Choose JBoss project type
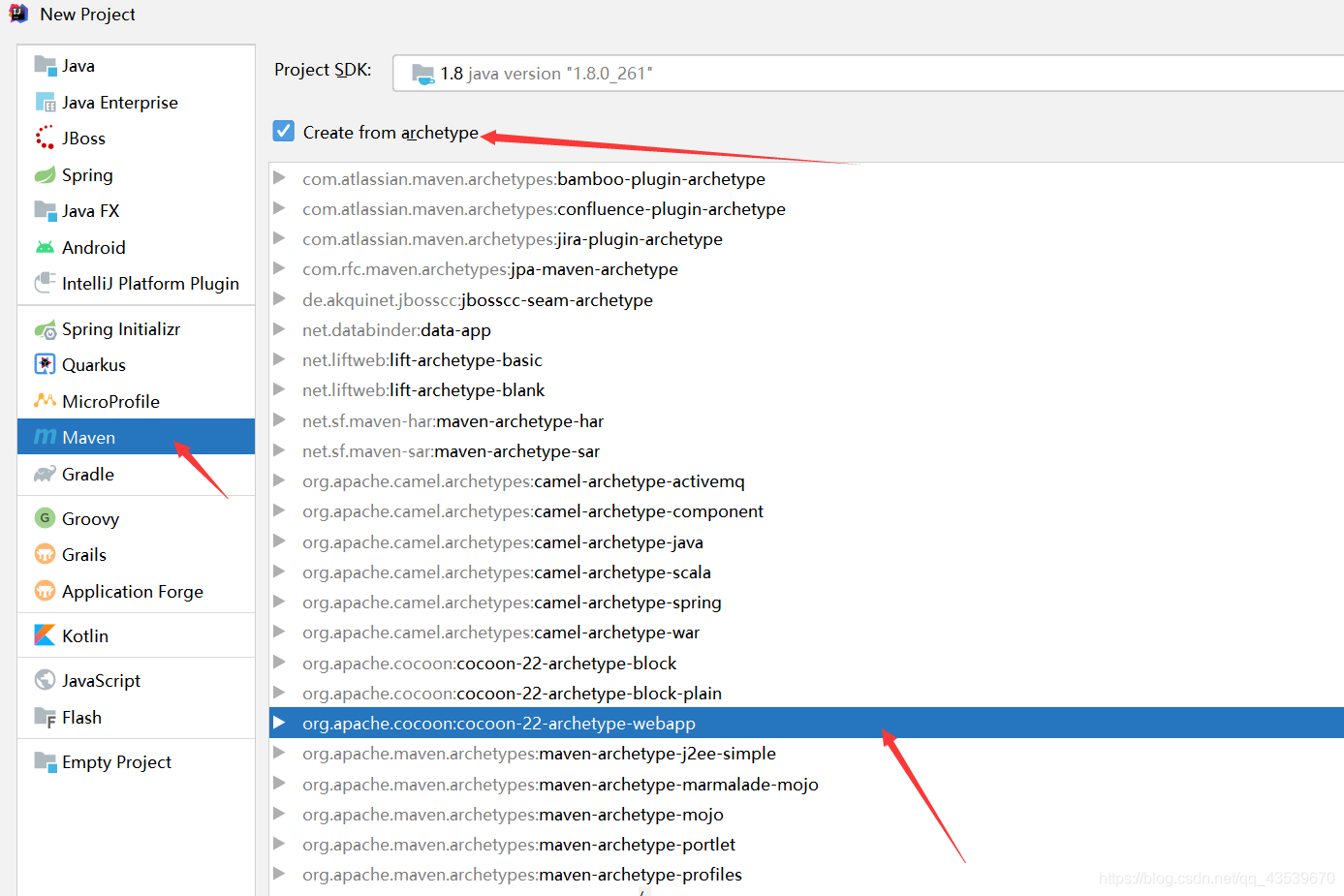The height and width of the screenshot is (896, 1344). pyautogui.click(x=136, y=139)
